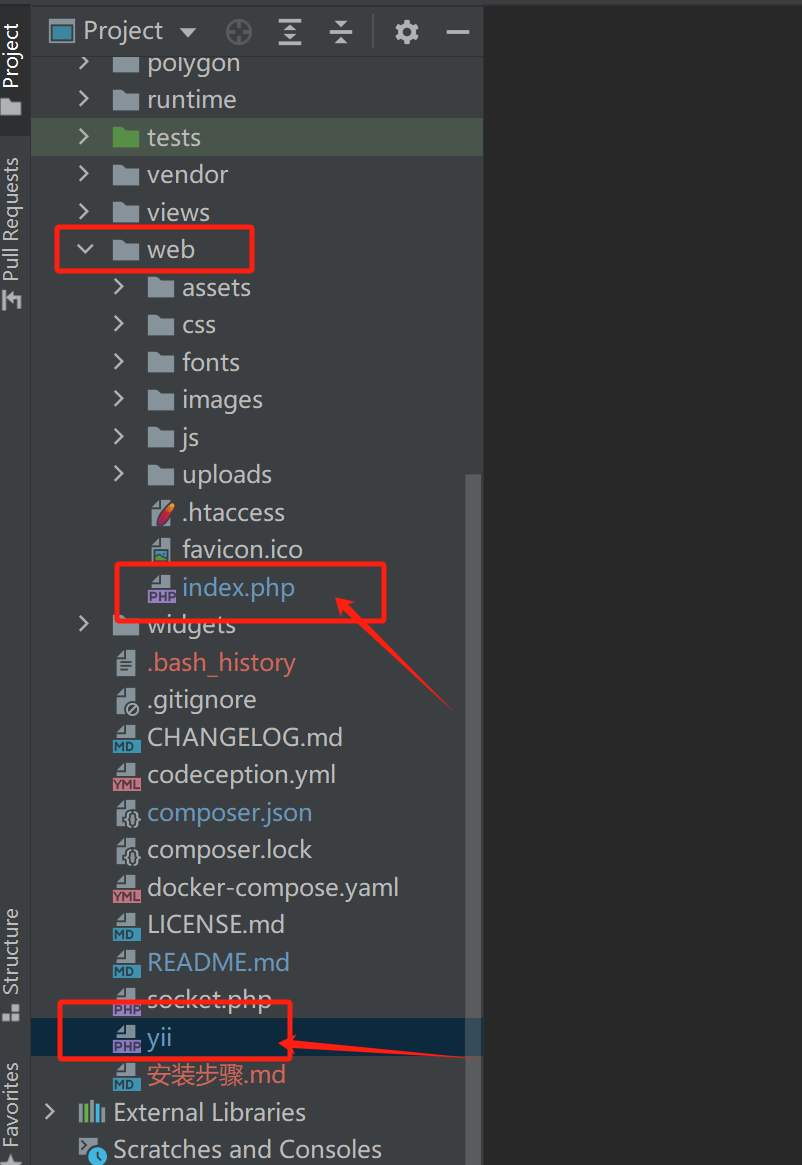Switch to the Structure tab
Screen dimensions: 802x1165
pos(13,948)
